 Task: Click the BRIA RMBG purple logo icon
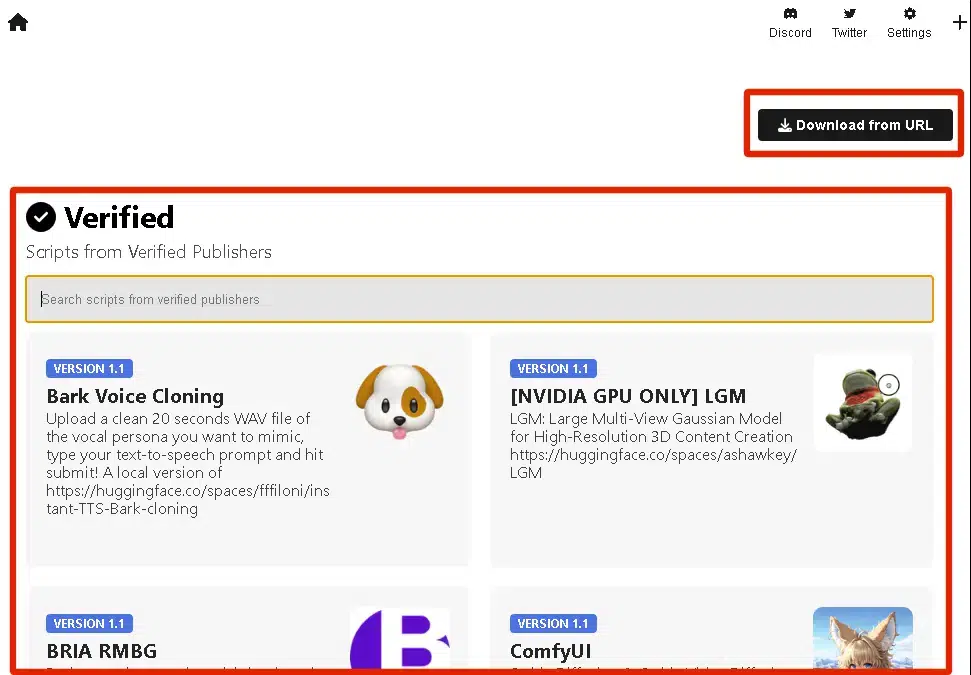[x=400, y=638]
